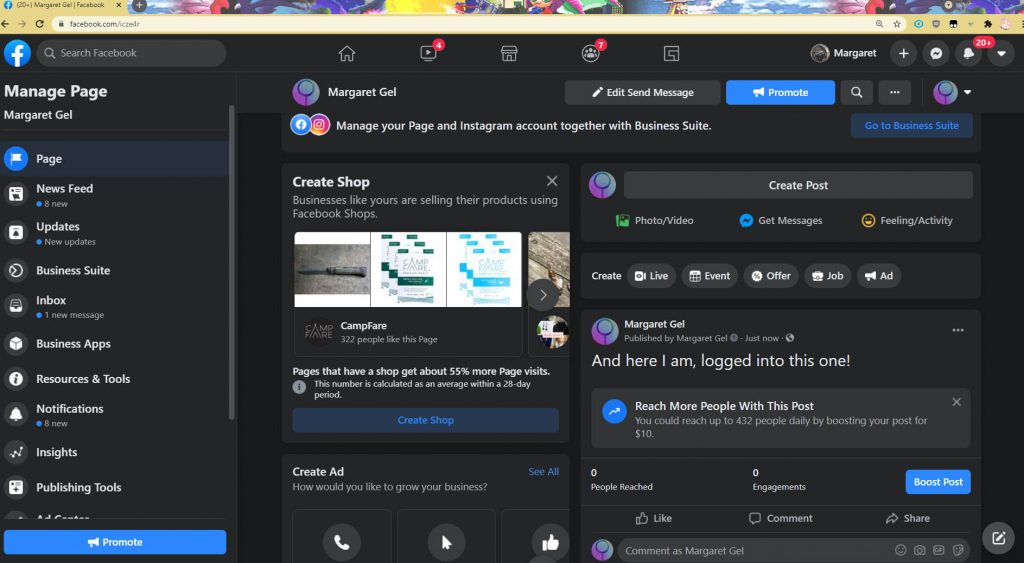Share the post
The width and height of the screenshot is (1024, 563).
[x=908, y=519]
